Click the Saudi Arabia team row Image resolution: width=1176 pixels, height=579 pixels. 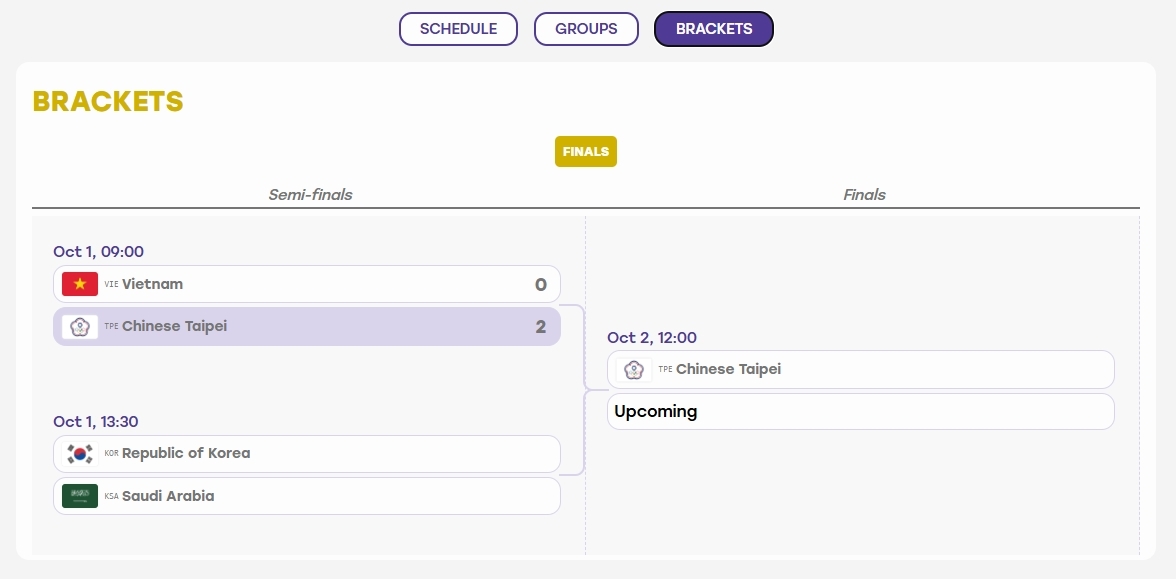[307, 496]
